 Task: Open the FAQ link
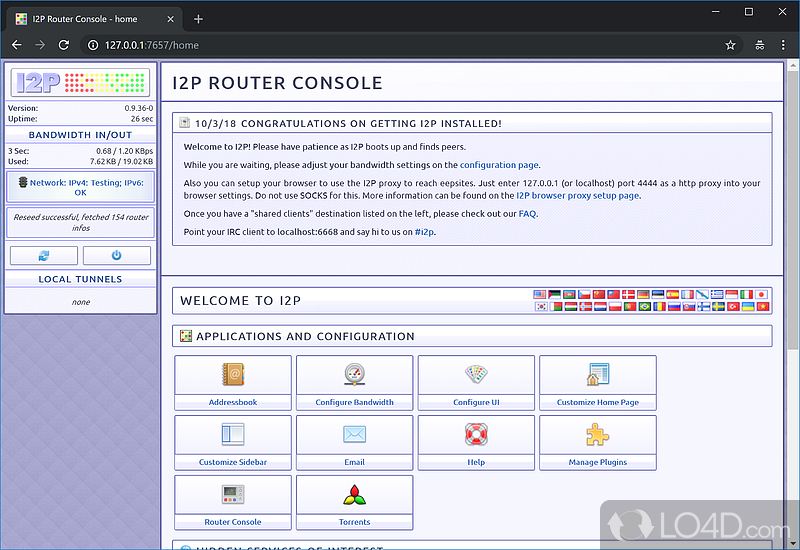click(527, 214)
